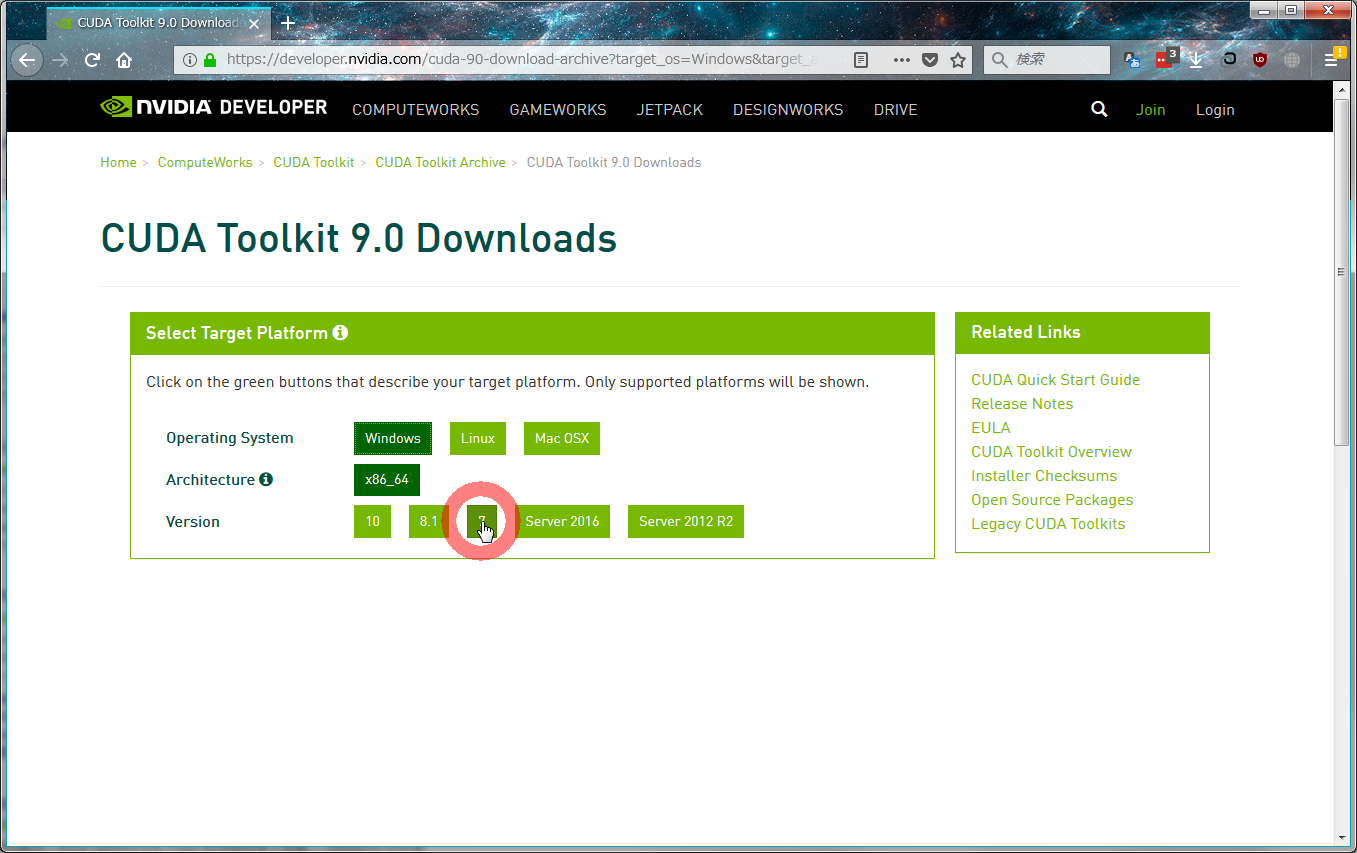The image size is (1357, 853).
Task: Select the Mac OSX button
Action: tap(562, 438)
